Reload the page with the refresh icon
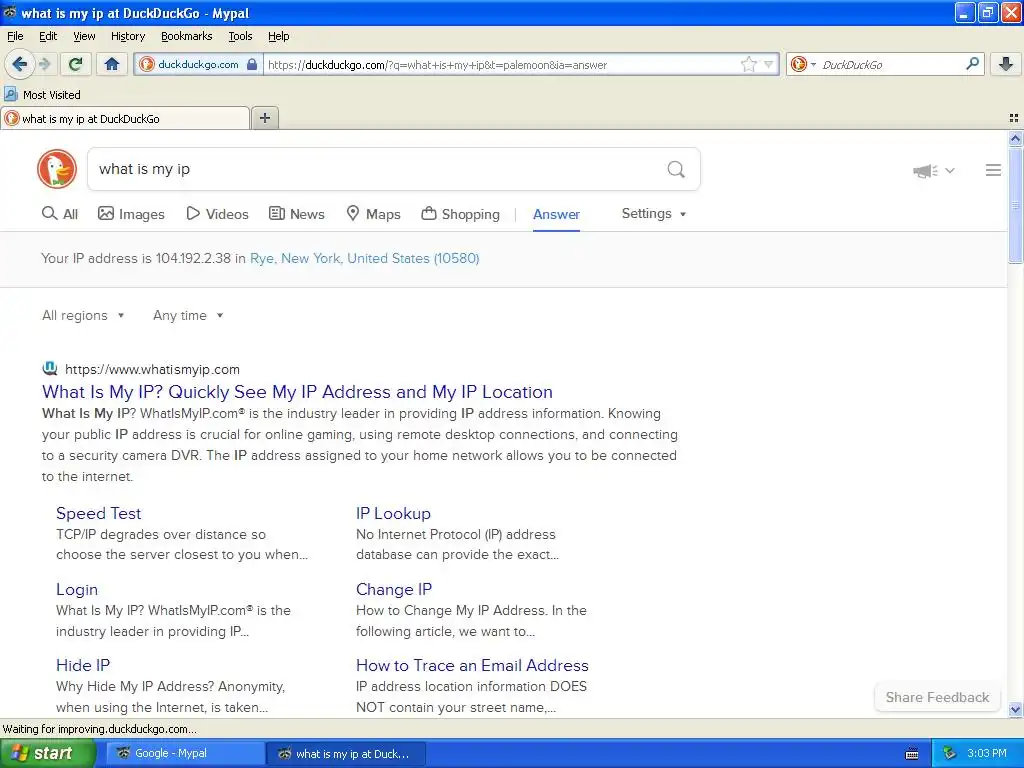 [x=76, y=64]
